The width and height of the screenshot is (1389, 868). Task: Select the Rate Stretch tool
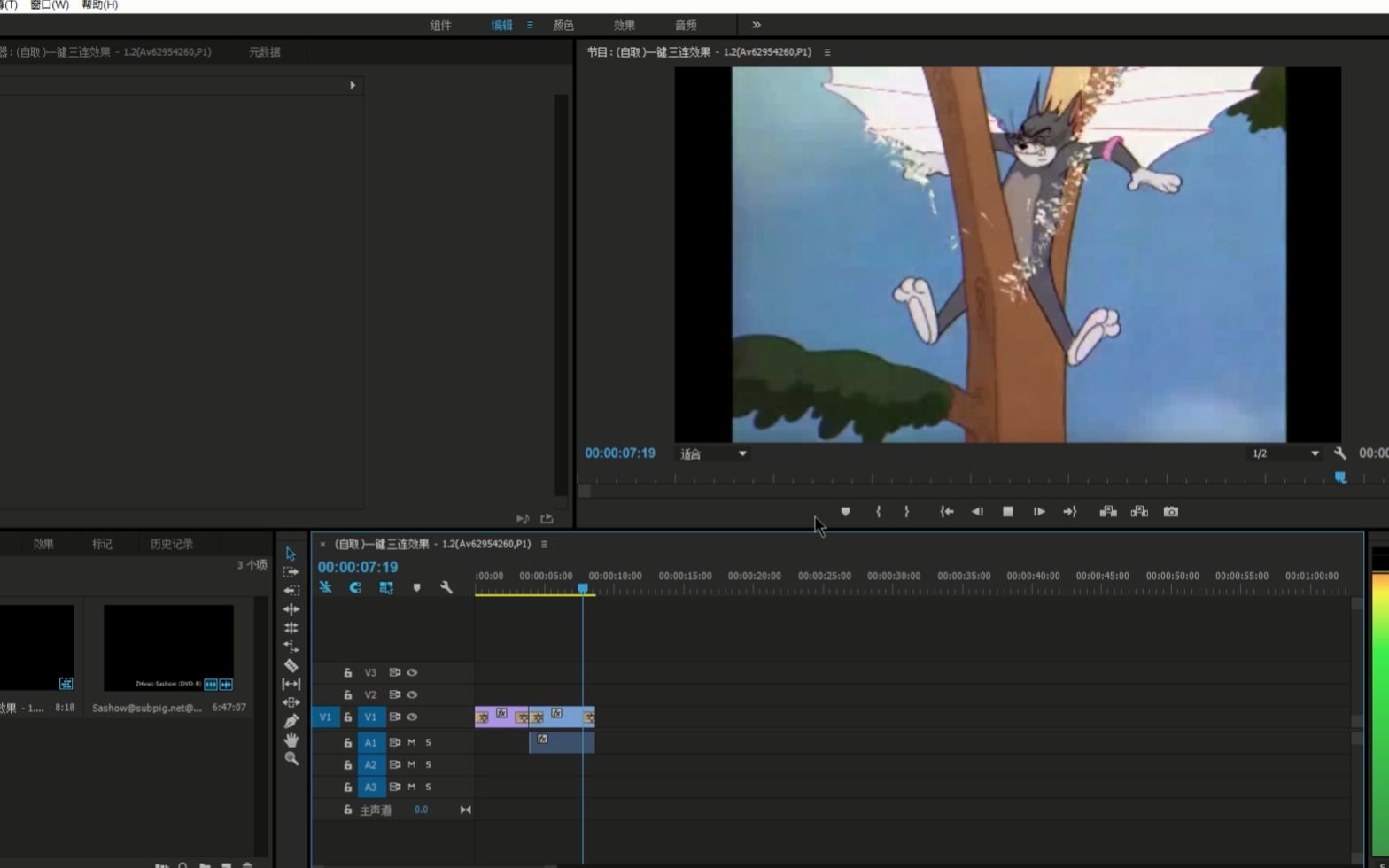pyautogui.click(x=291, y=647)
